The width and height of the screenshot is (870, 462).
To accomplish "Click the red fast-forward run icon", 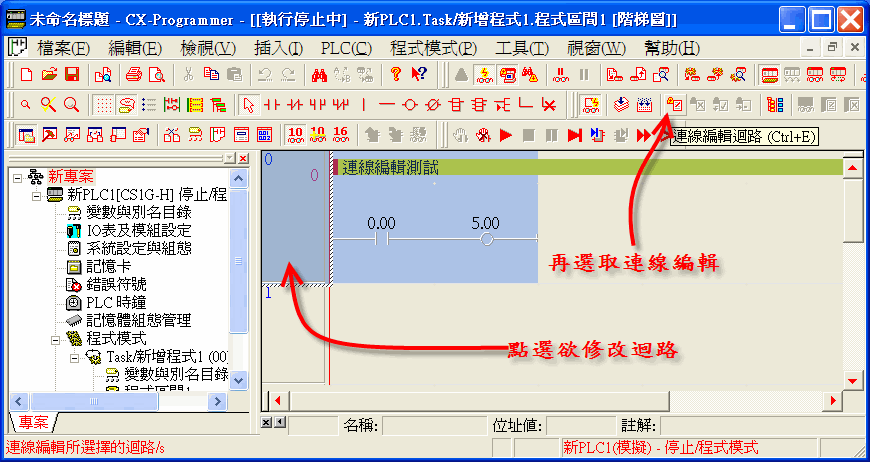I will (x=644, y=135).
